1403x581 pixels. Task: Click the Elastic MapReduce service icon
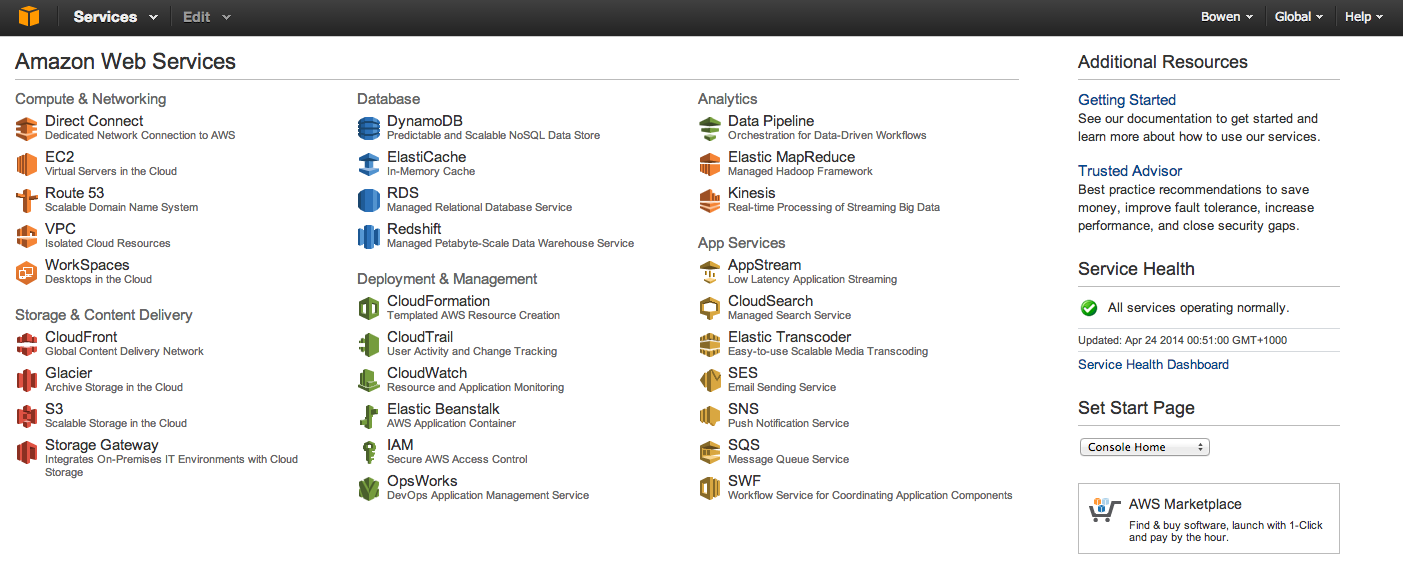pyautogui.click(x=710, y=164)
